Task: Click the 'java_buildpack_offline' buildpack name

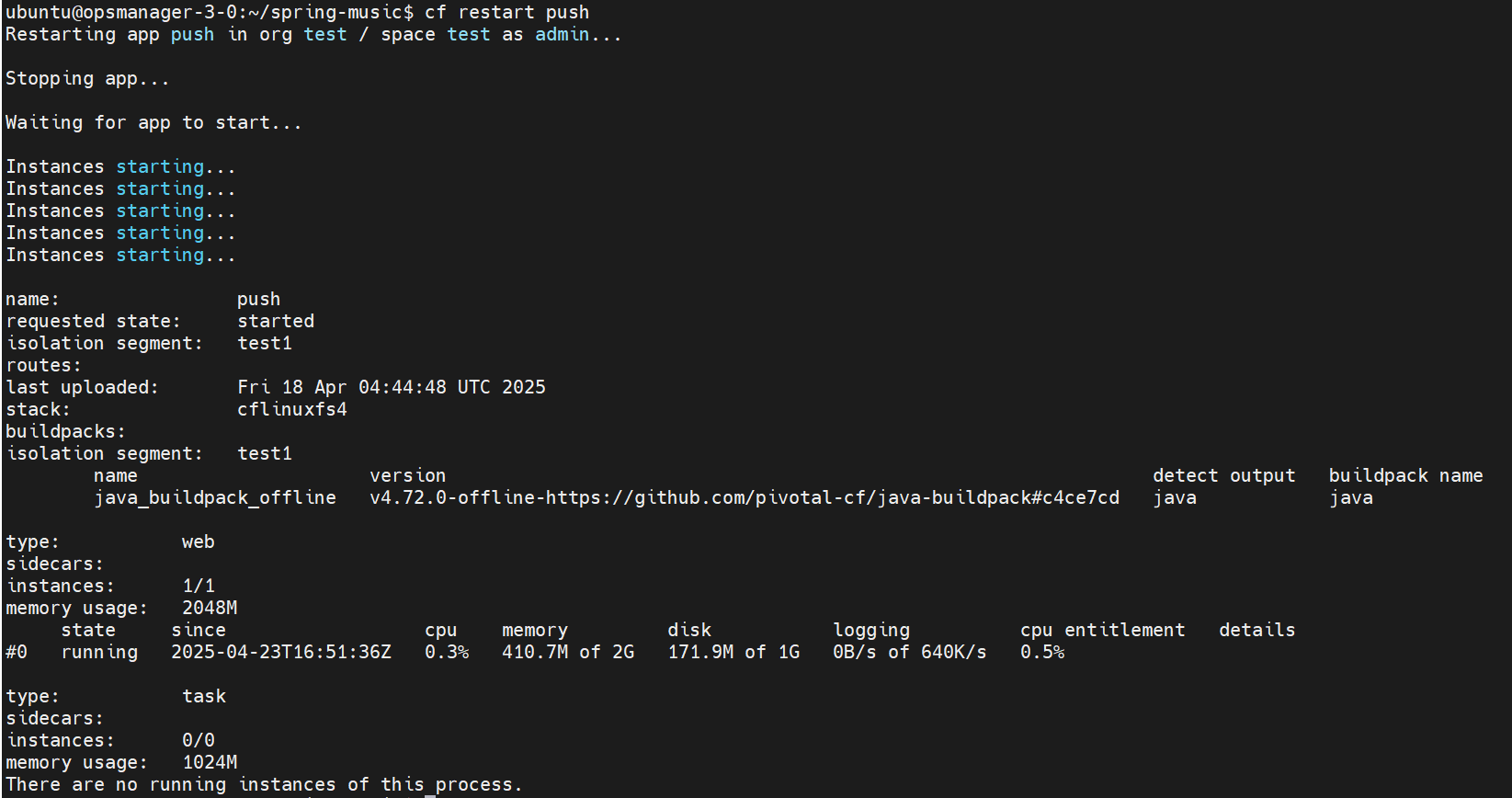Action: (x=215, y=498)
